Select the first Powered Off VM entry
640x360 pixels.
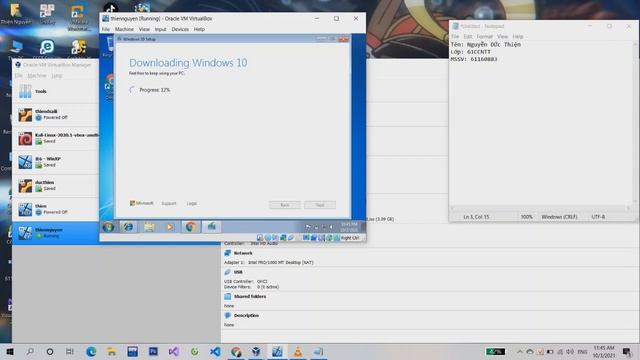tap(55, 115)
